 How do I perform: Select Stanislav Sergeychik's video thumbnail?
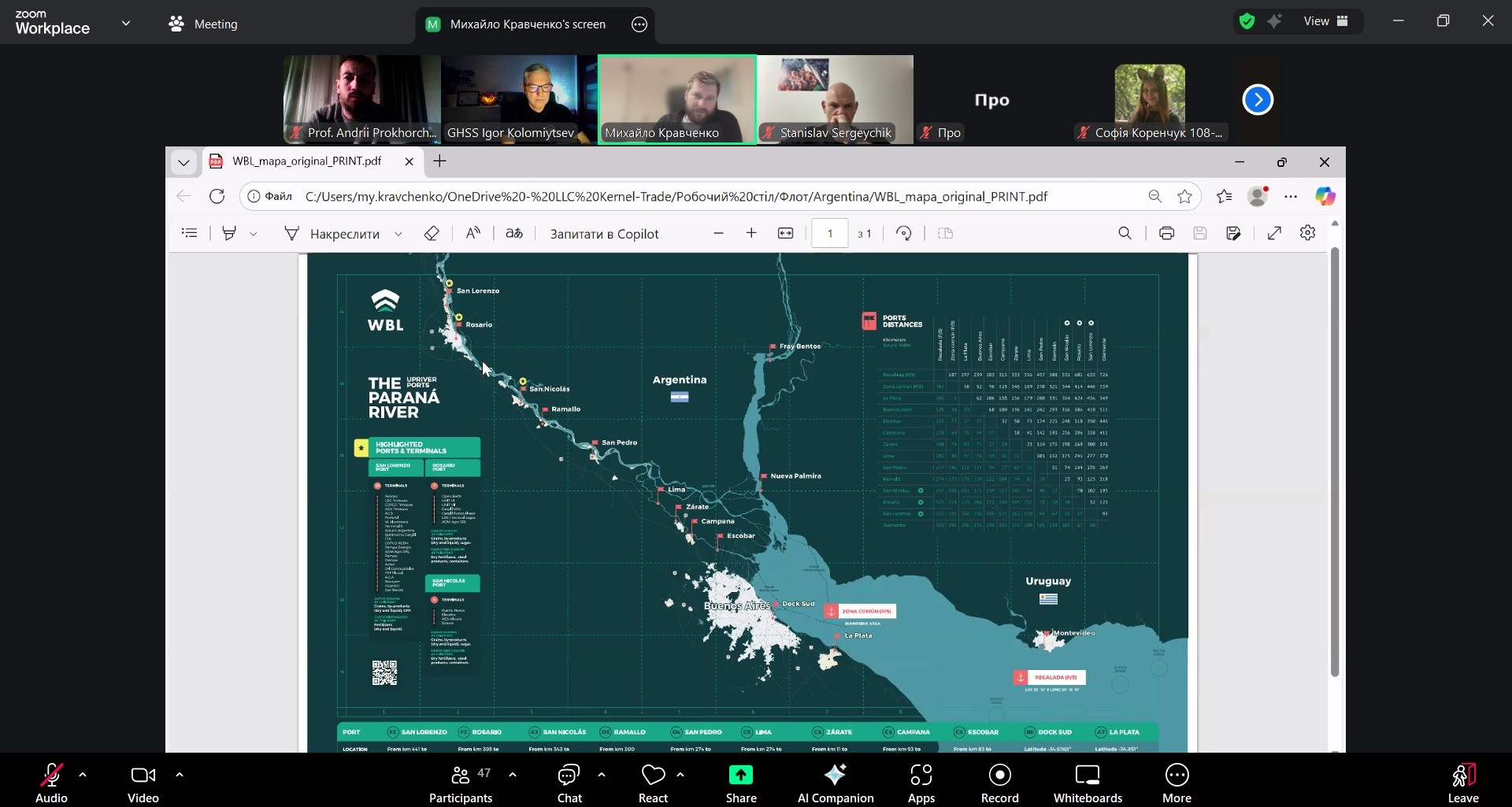(835, 99)
